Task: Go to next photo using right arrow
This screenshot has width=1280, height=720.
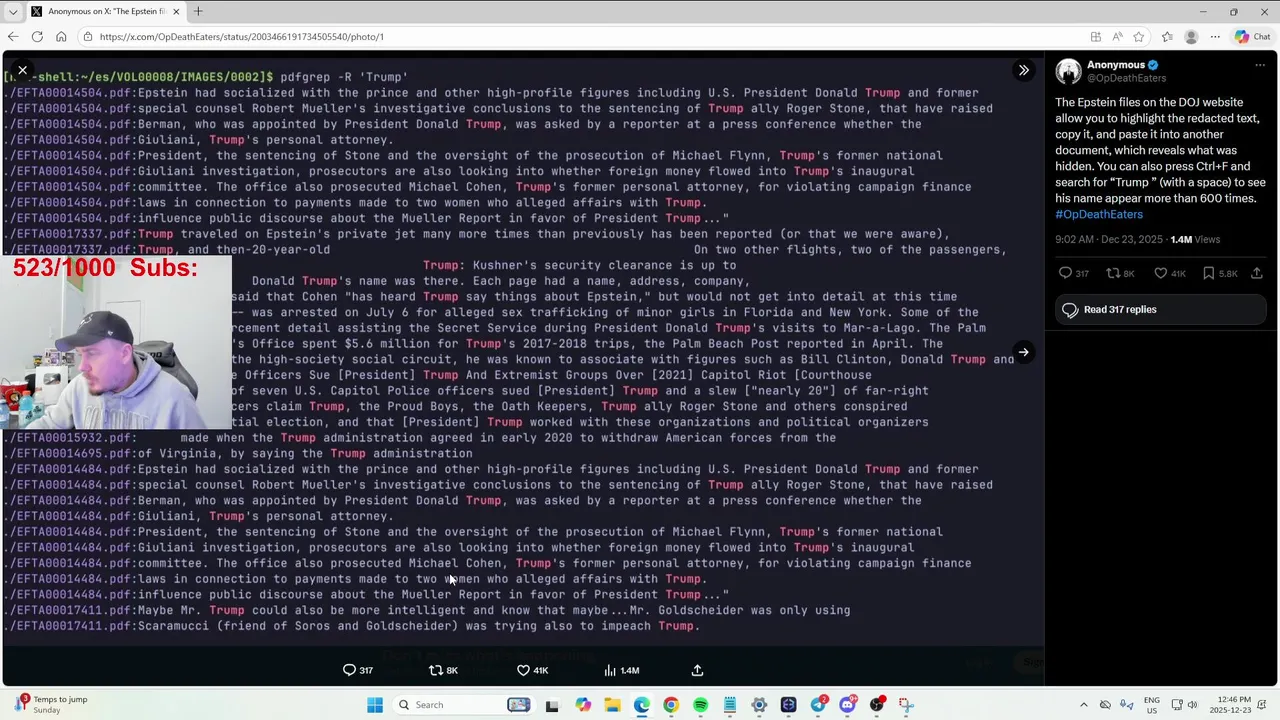Action: click(x=1023, y=352)
